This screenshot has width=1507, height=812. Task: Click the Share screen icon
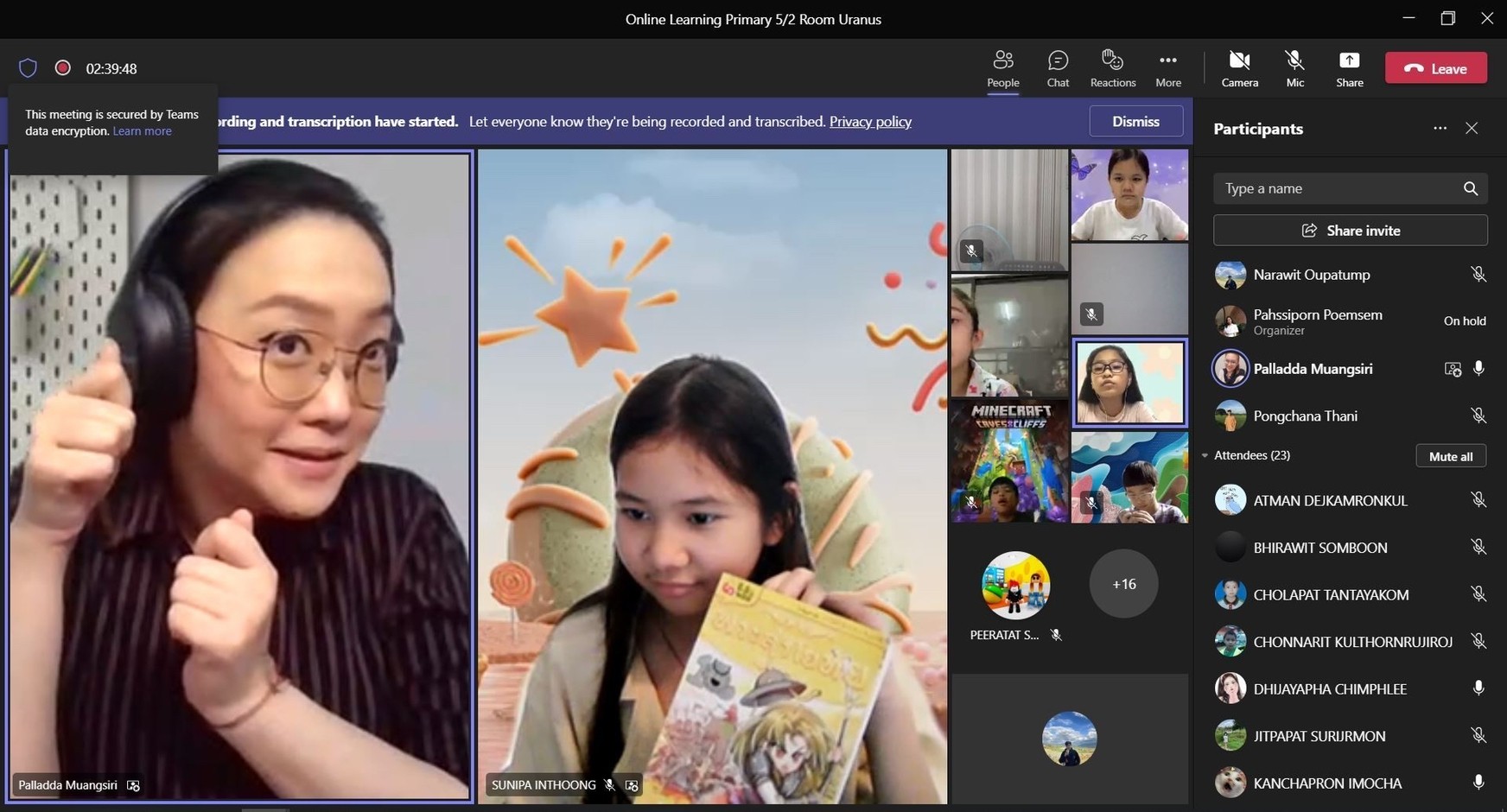click(1349, 68)
